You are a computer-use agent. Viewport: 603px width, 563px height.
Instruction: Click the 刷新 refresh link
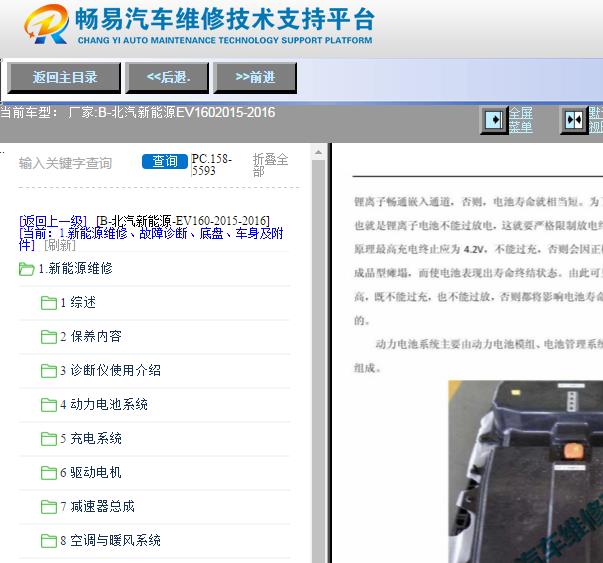(60, 245)
